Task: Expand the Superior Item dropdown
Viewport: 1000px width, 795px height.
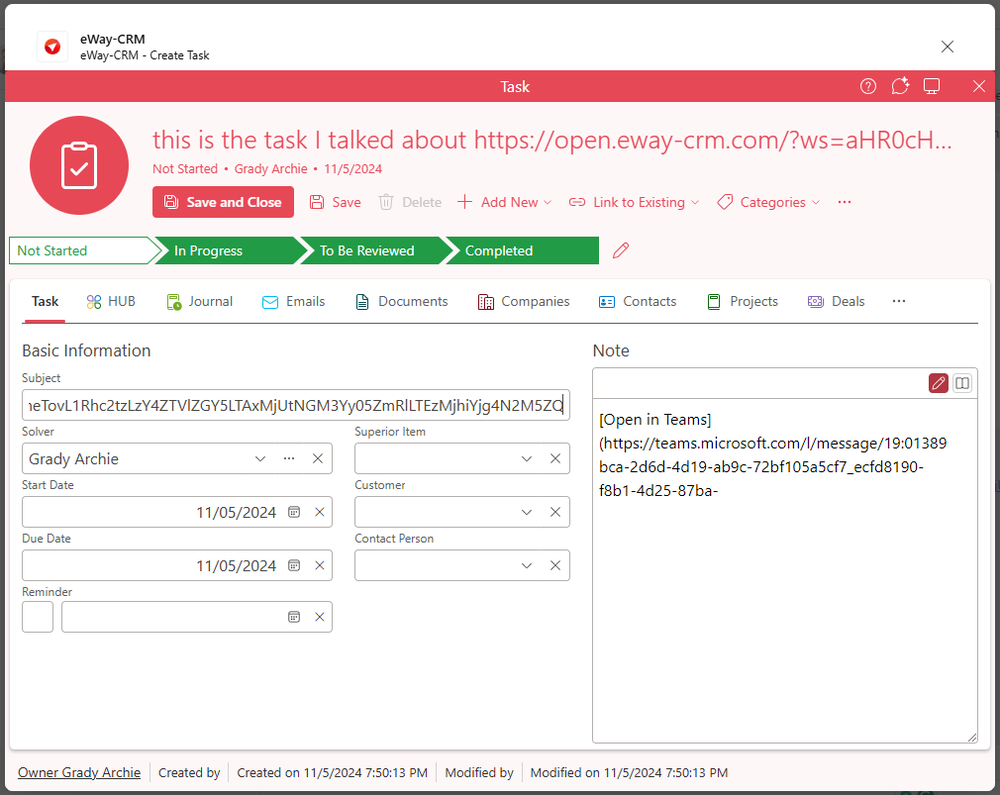Action: coord(527,459)
